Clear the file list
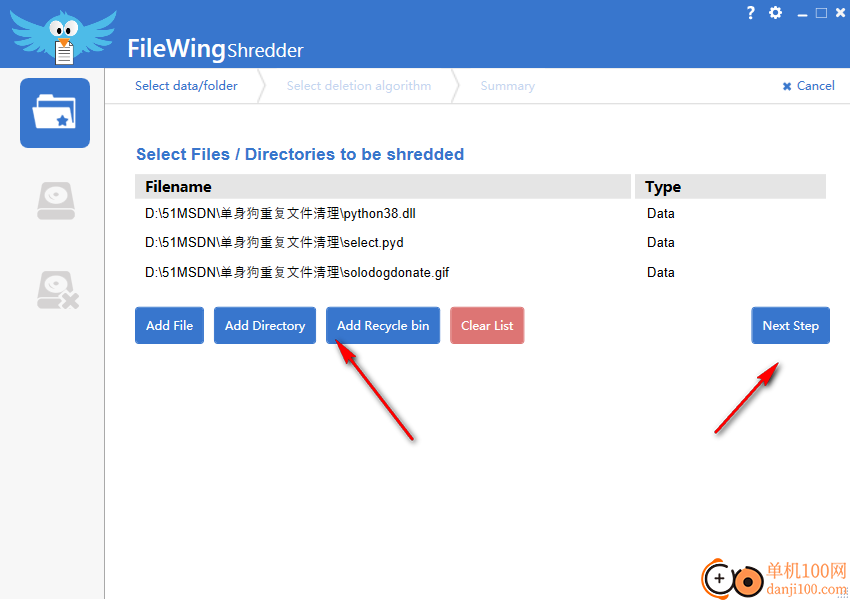 coord(487,325)
